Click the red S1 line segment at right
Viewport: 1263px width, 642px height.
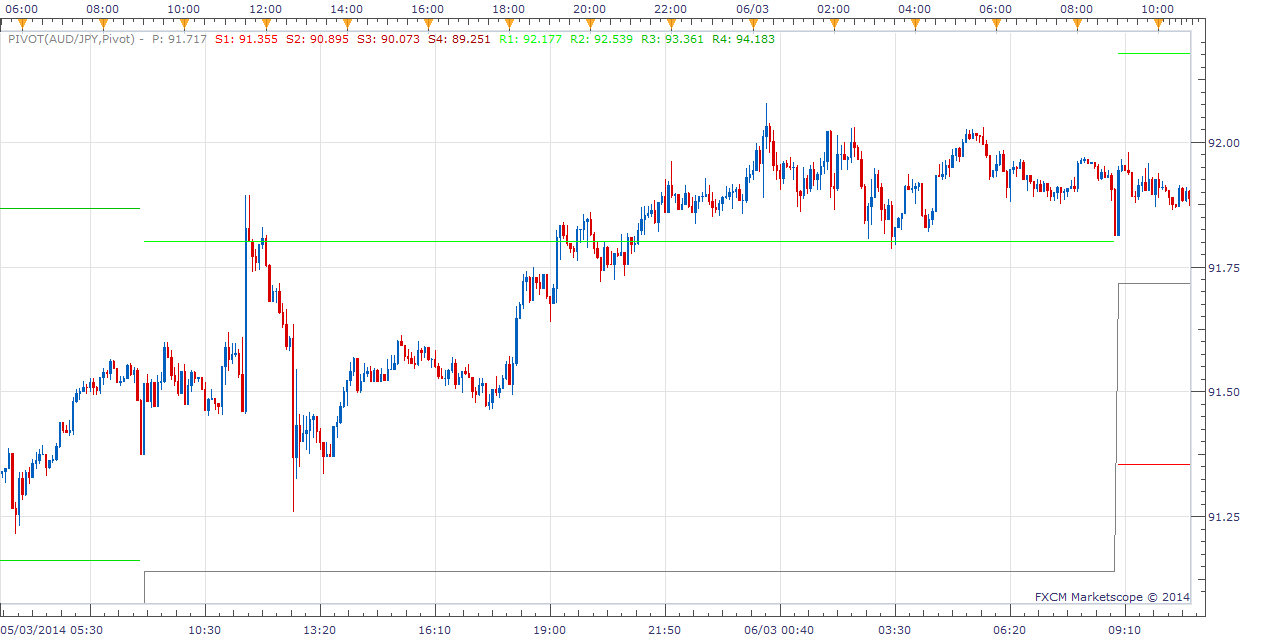coord(1153,464)
